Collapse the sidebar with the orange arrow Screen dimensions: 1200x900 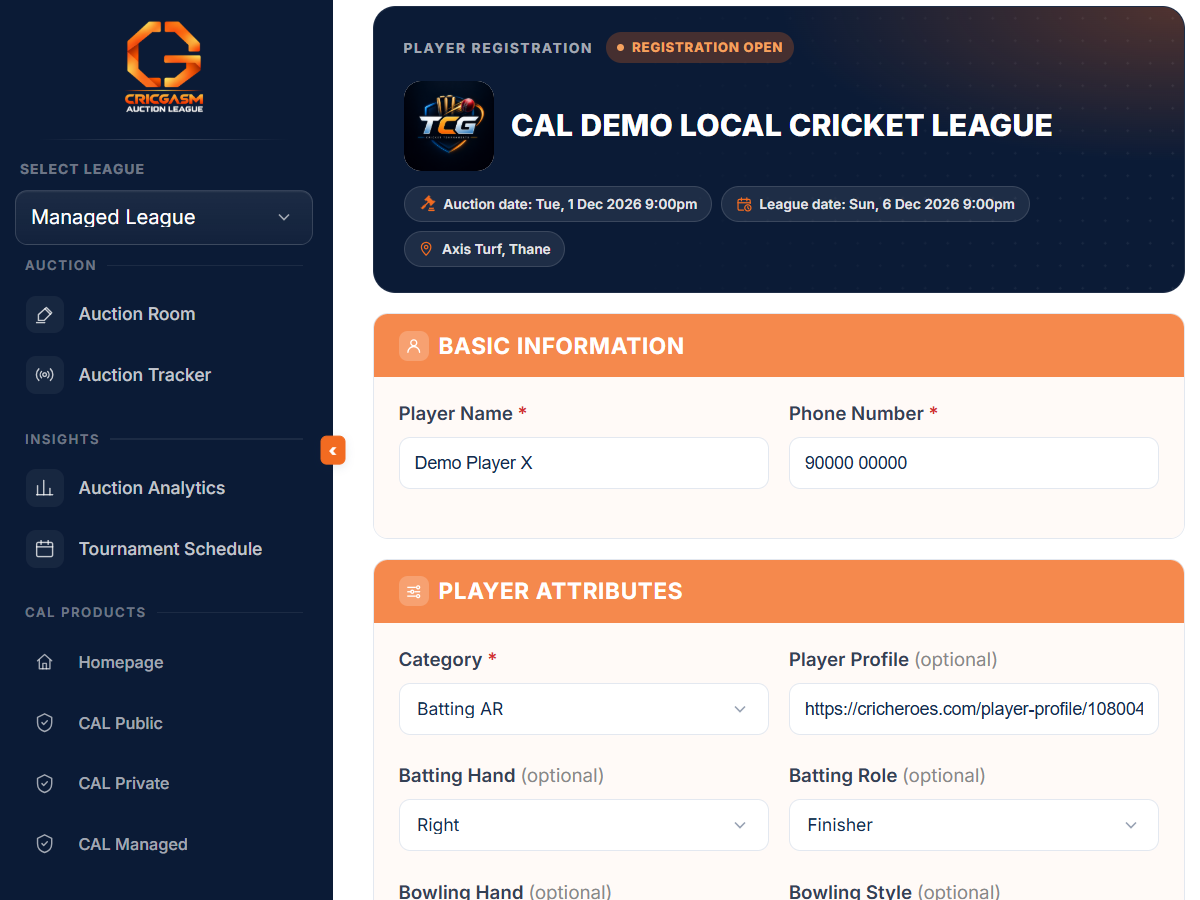tap(333, 451)
